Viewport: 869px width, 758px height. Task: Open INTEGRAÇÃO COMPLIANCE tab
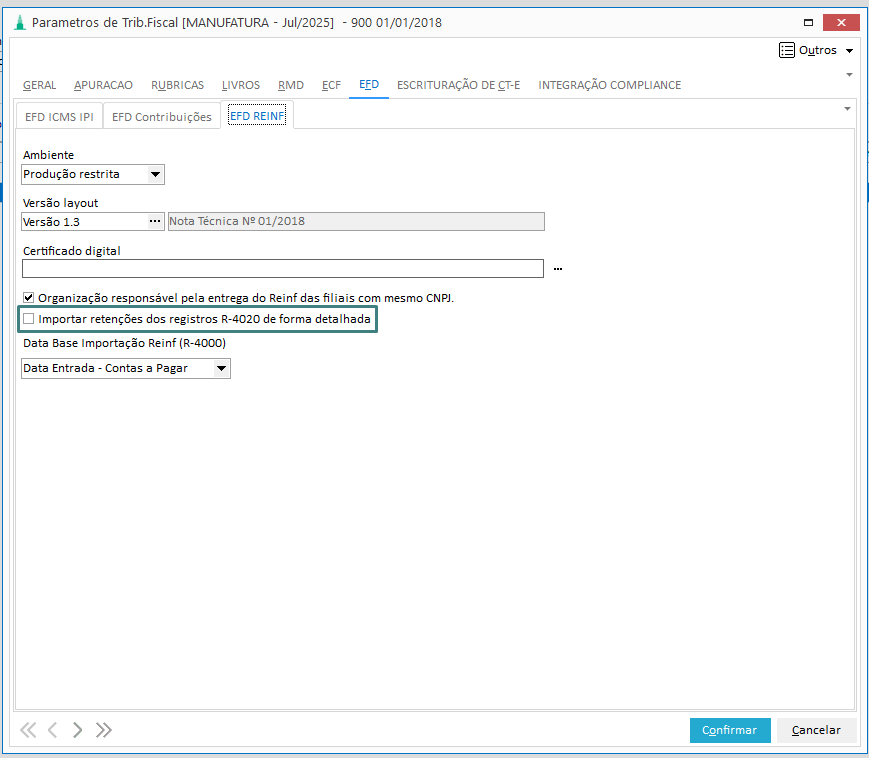pos(610,85)
